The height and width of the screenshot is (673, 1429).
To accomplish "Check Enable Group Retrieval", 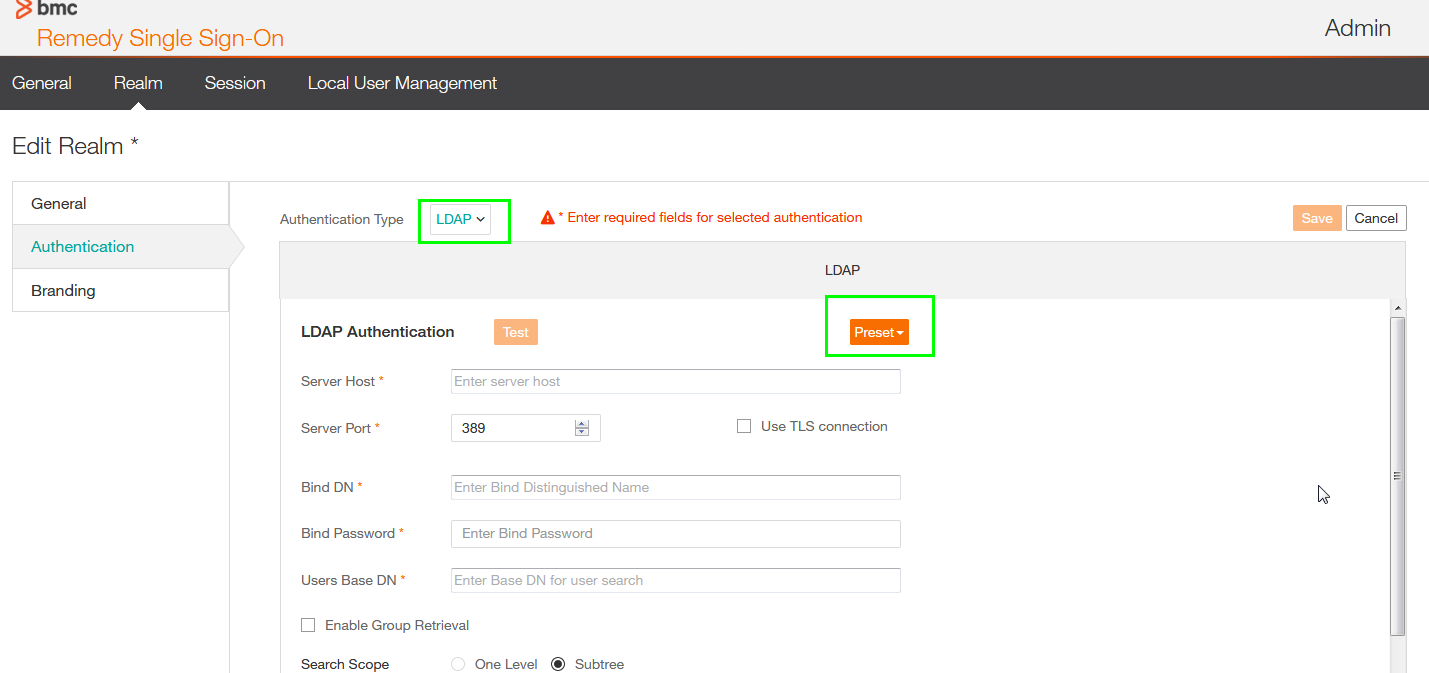I will 308,625.
